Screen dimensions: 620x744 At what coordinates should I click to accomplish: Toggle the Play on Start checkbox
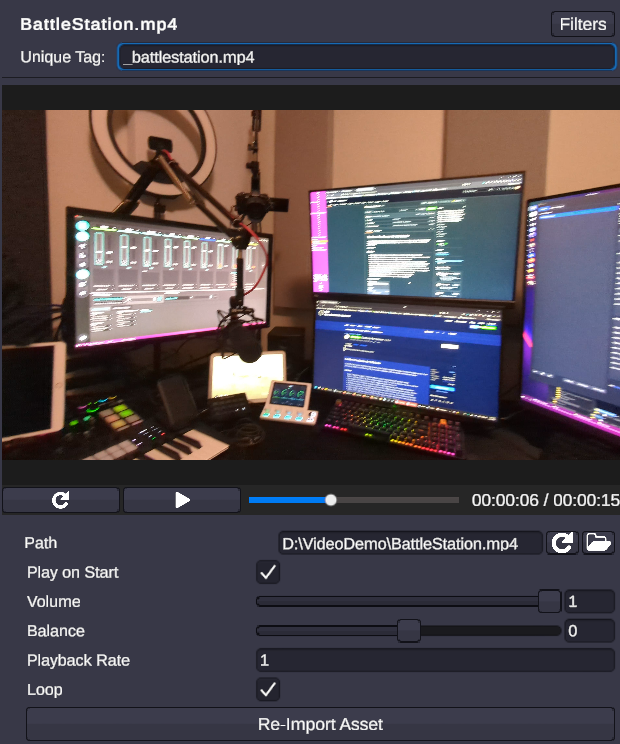point(268,572)
